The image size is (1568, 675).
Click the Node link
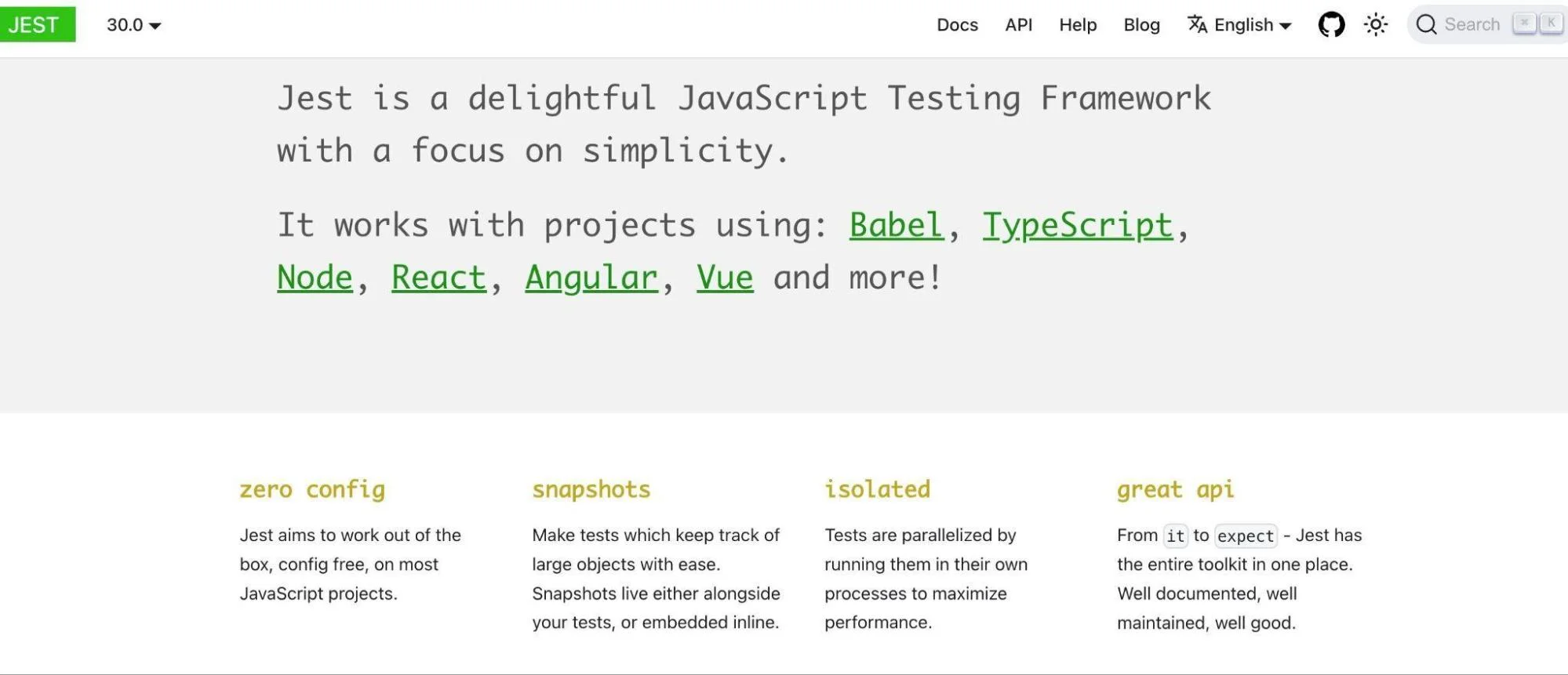(x=315, y=278)
